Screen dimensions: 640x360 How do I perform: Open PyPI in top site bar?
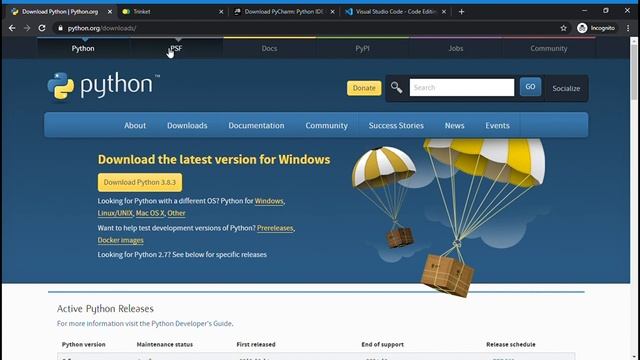click(362, 48)
